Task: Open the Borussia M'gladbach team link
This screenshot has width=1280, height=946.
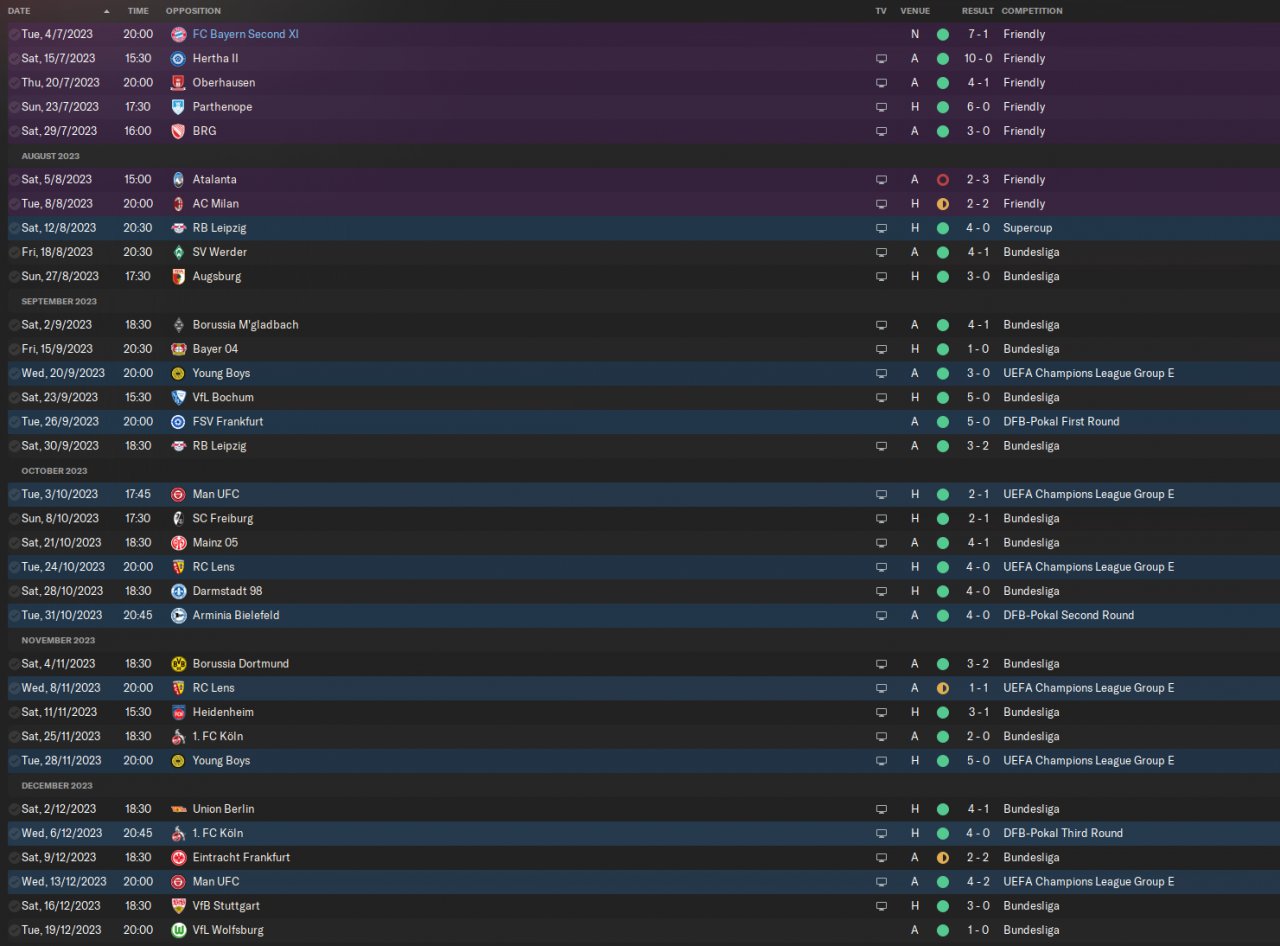Action: pyautogui.click(x=245, y=325)
